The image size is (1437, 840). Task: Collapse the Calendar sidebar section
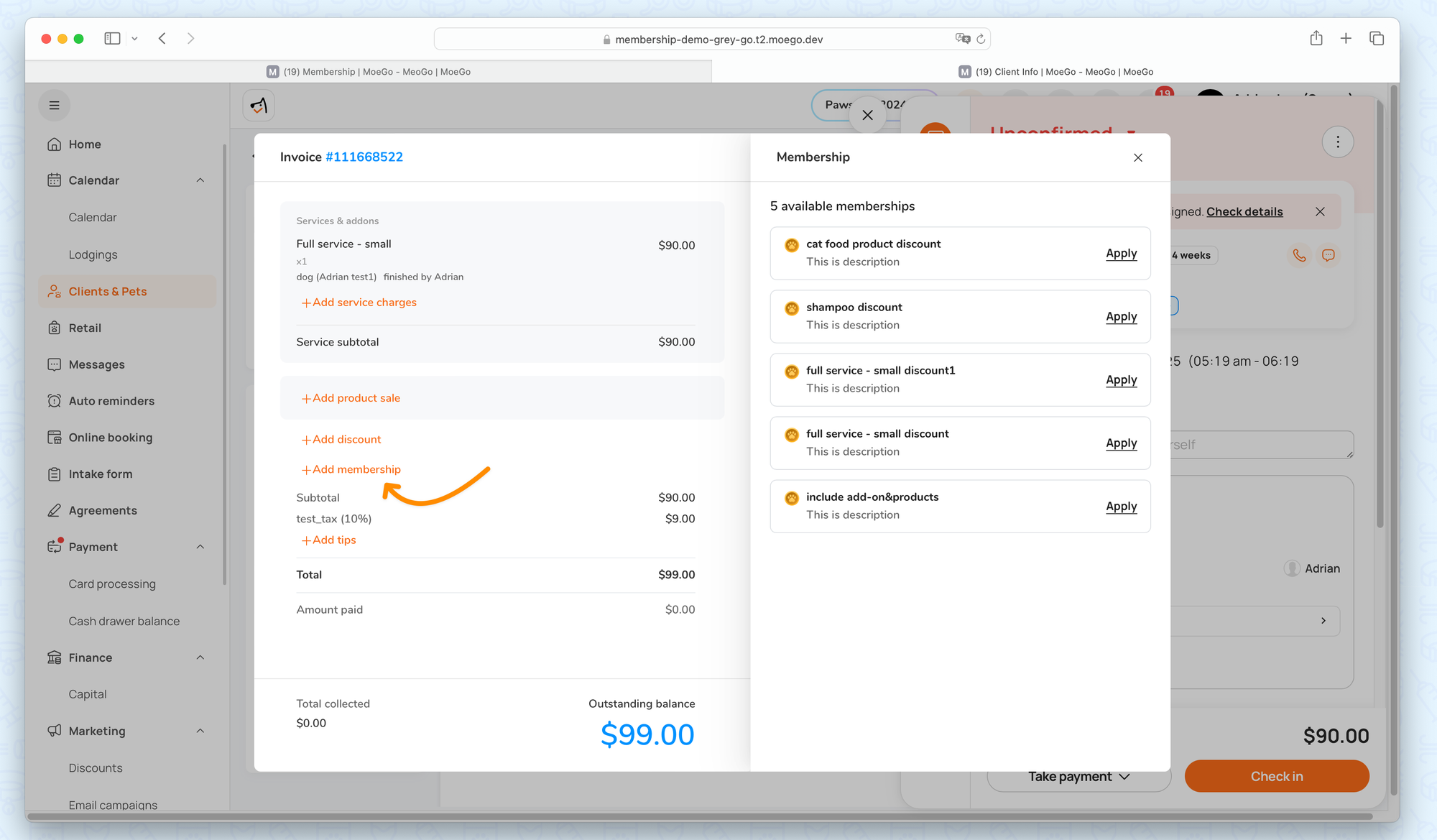pos(200,180)
